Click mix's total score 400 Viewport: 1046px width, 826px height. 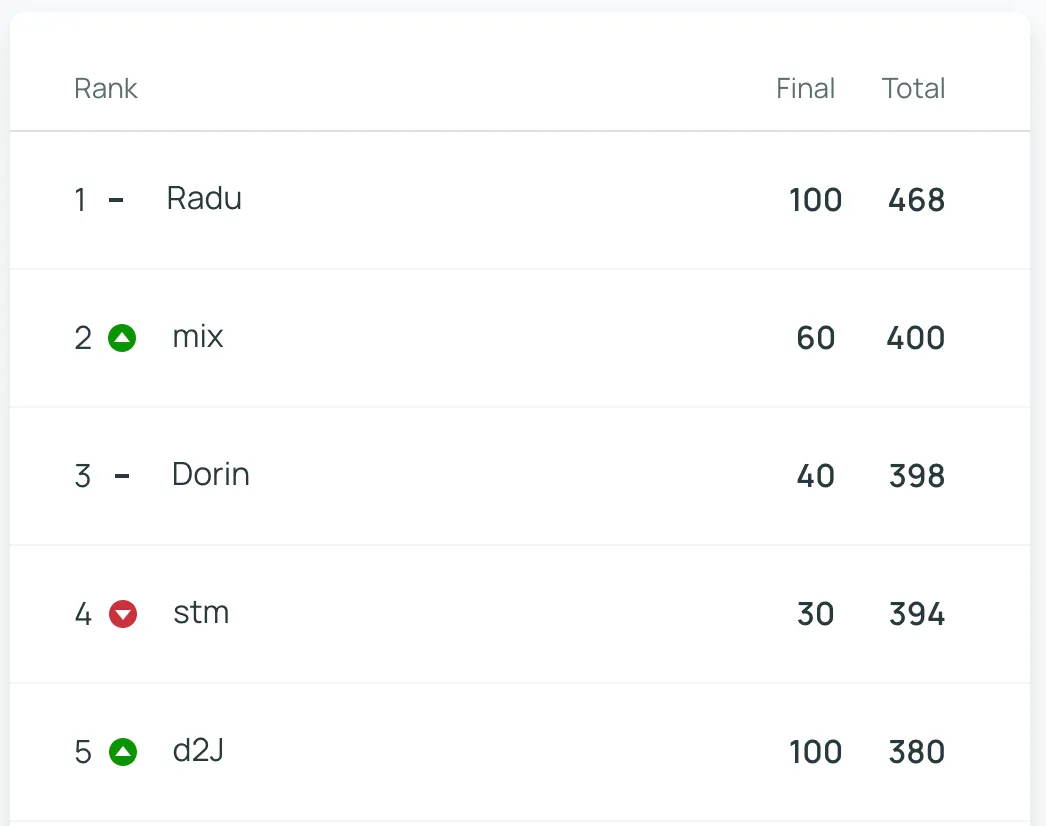[915, 338]
